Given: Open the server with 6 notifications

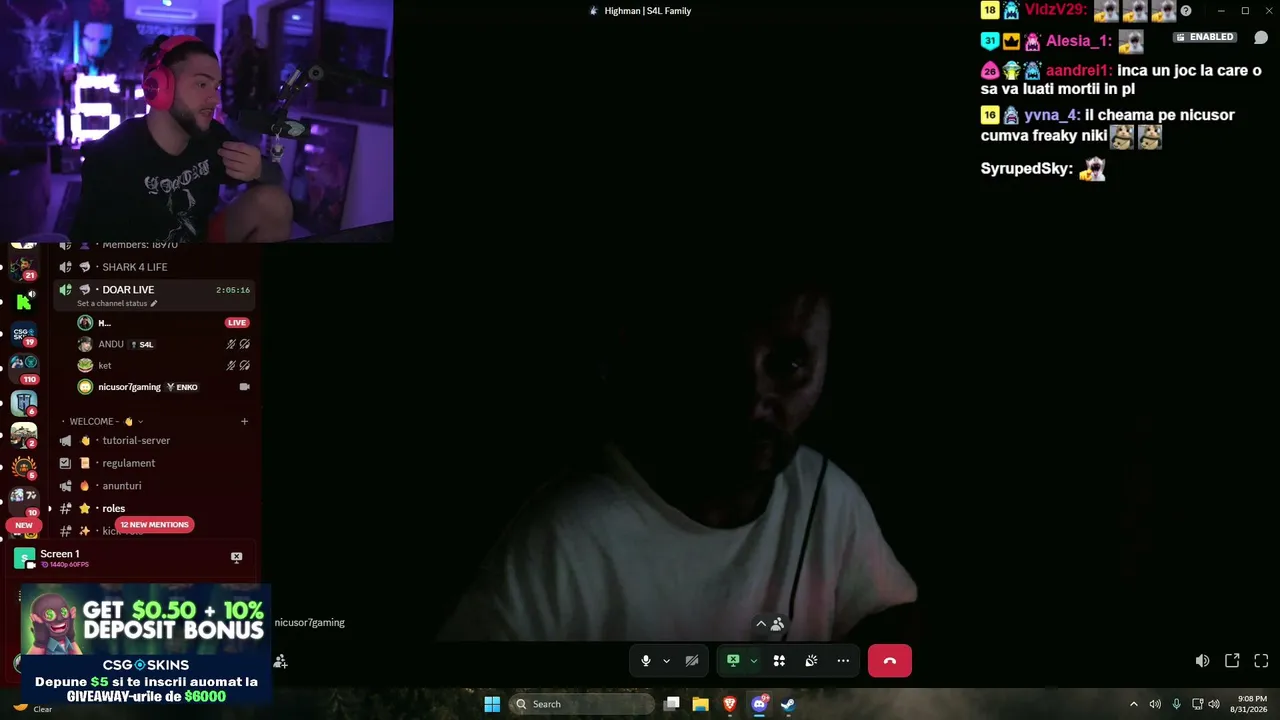Looking at the screenshot, I should 24,403.
